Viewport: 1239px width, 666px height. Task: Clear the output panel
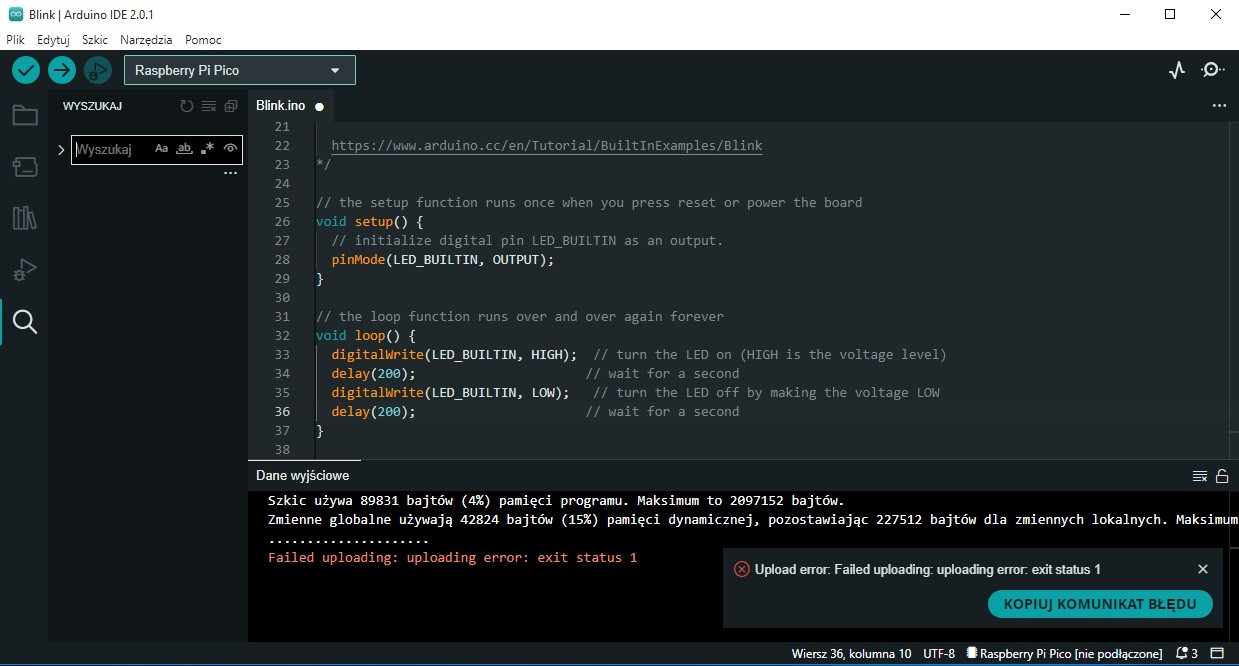[x=1200, y=476]
